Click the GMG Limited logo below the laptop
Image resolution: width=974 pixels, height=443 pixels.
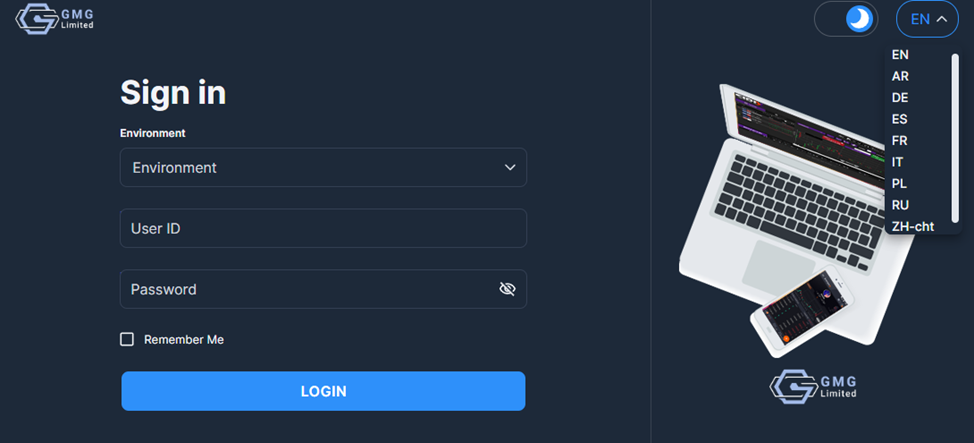click(x=813, y=386)
